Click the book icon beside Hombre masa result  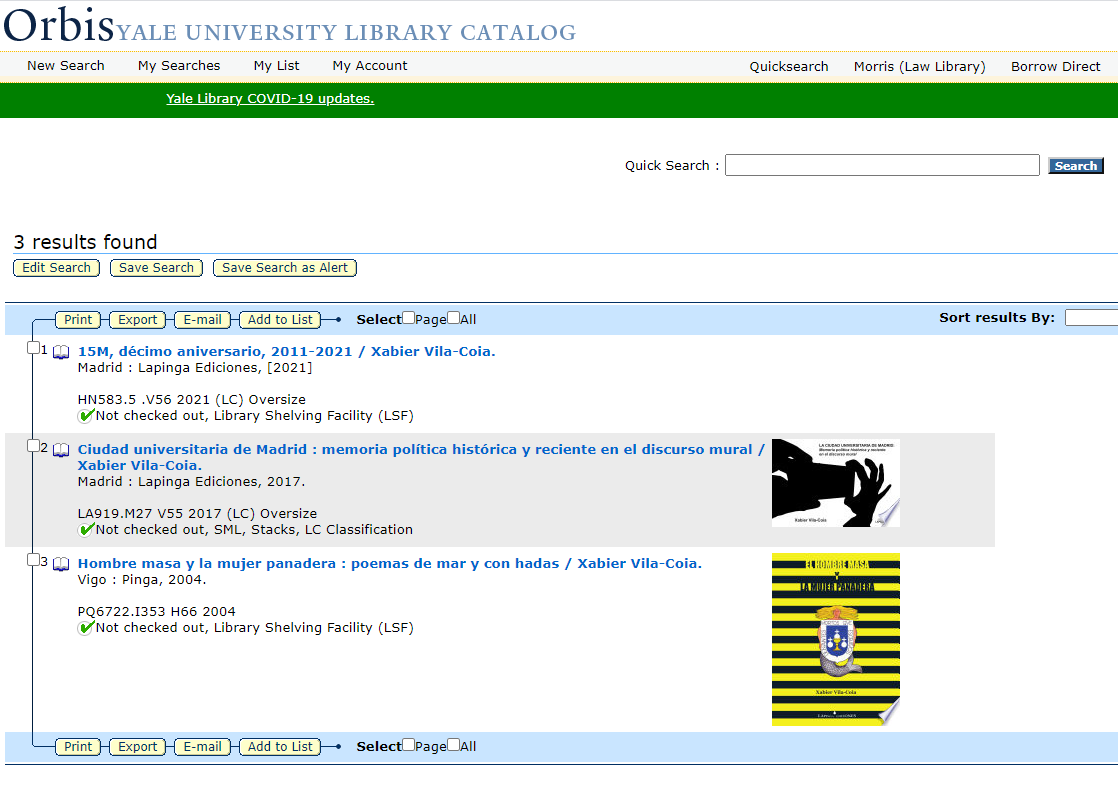coord(61,564)
